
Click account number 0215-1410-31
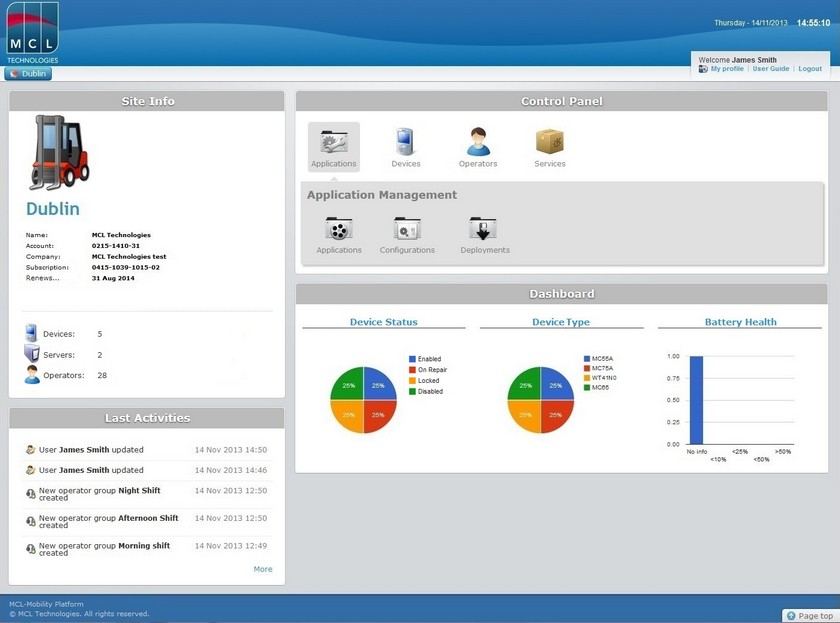115,246
